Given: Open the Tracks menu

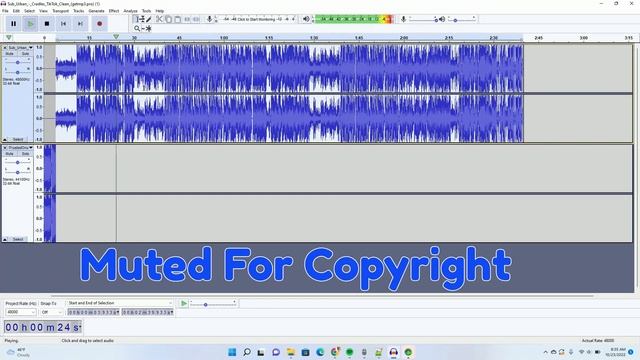Looking at the screenshot, I should [78, 11].
